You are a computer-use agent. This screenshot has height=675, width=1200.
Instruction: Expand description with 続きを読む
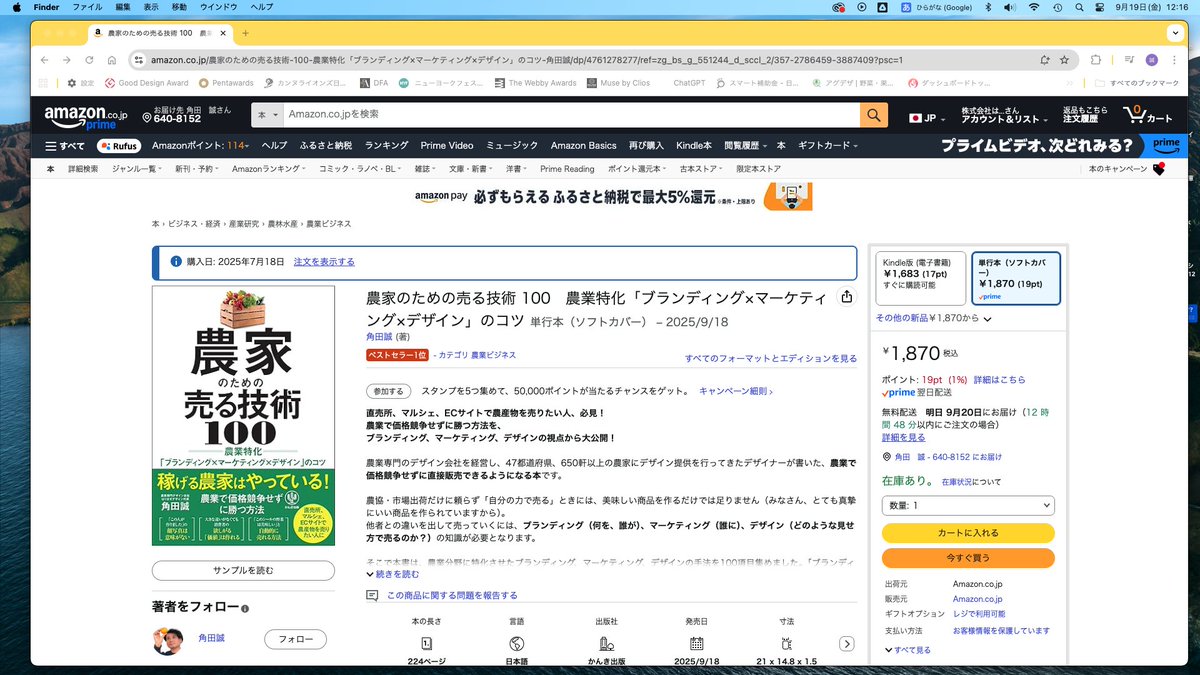coord(391,574)
